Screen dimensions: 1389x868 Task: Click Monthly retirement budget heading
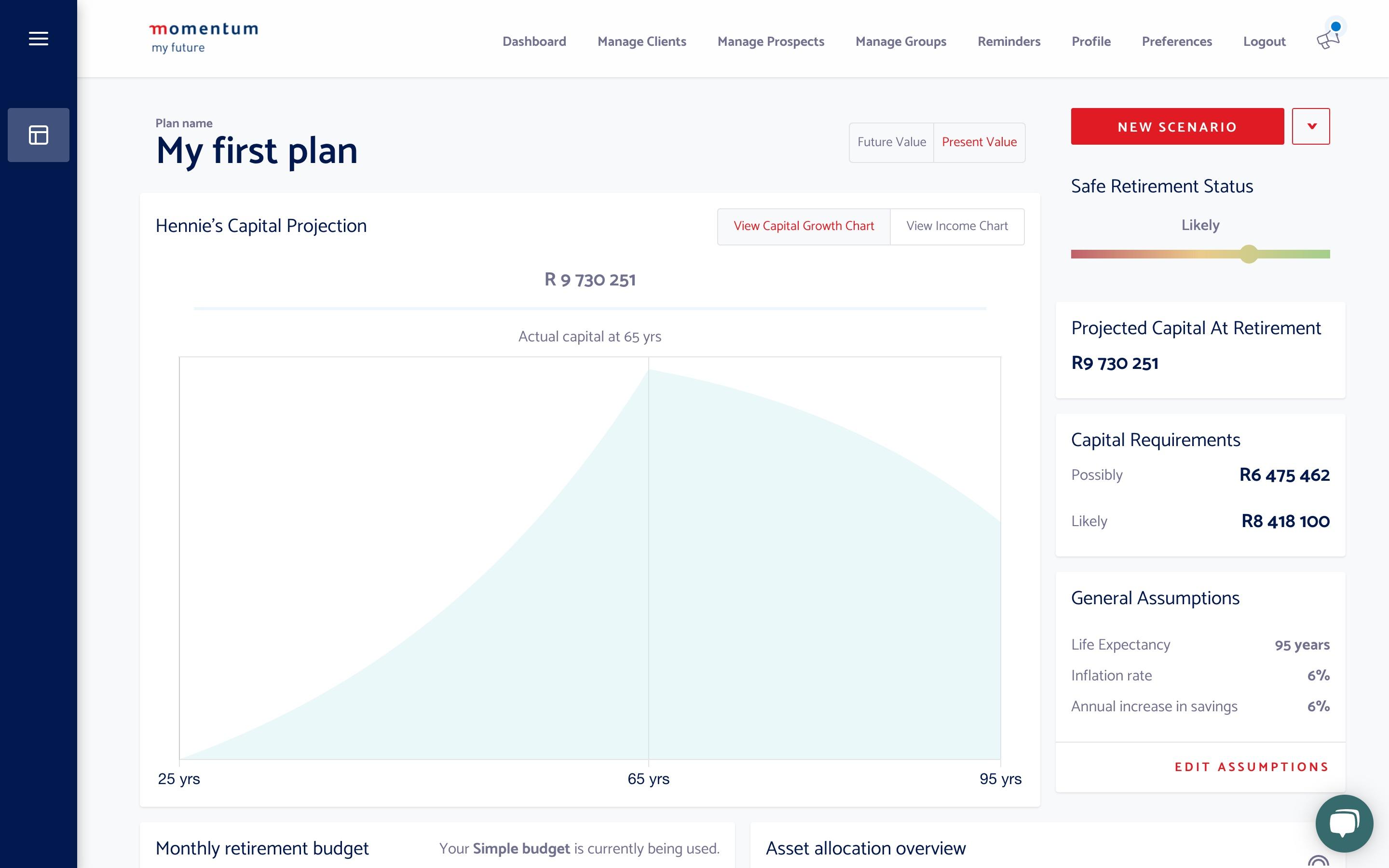pyautogui.click(x=262, y=849)
